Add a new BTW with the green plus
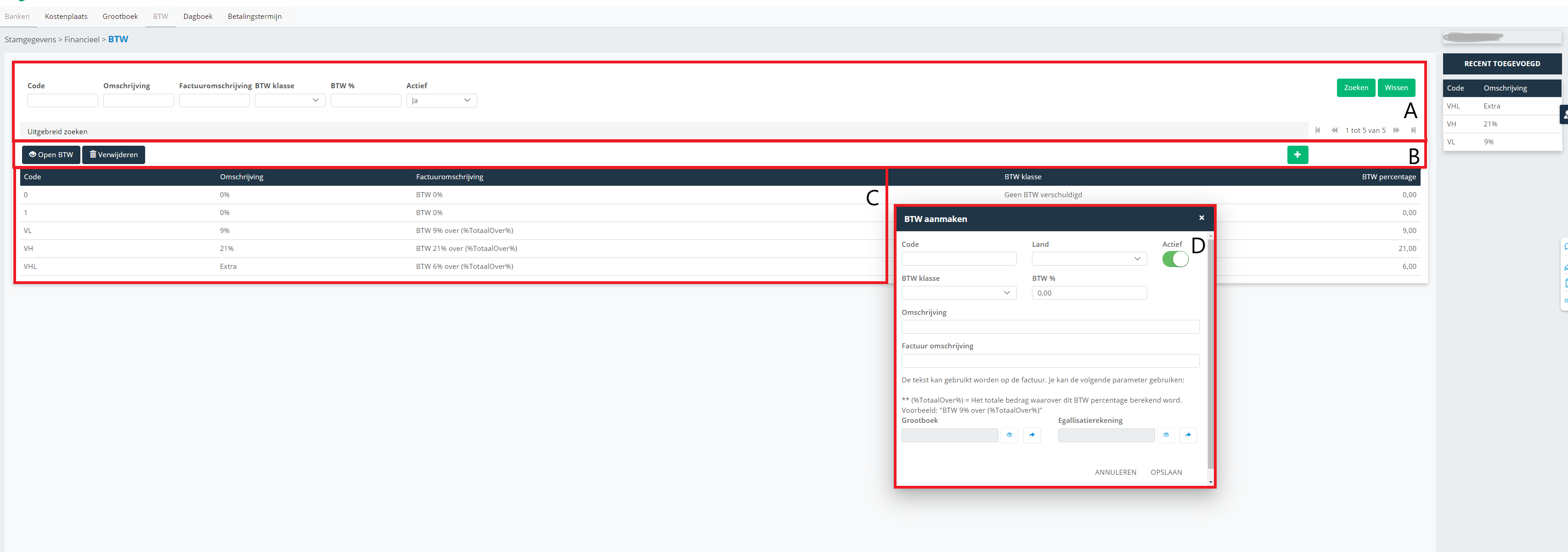 tap(1297, 155)
